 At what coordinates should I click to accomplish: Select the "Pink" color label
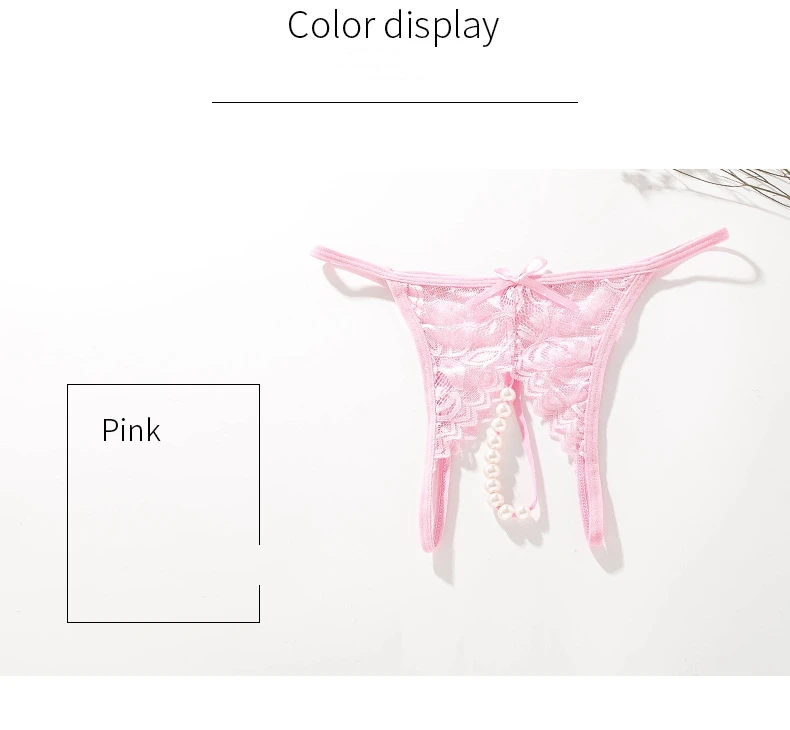(x=131, y=430)
